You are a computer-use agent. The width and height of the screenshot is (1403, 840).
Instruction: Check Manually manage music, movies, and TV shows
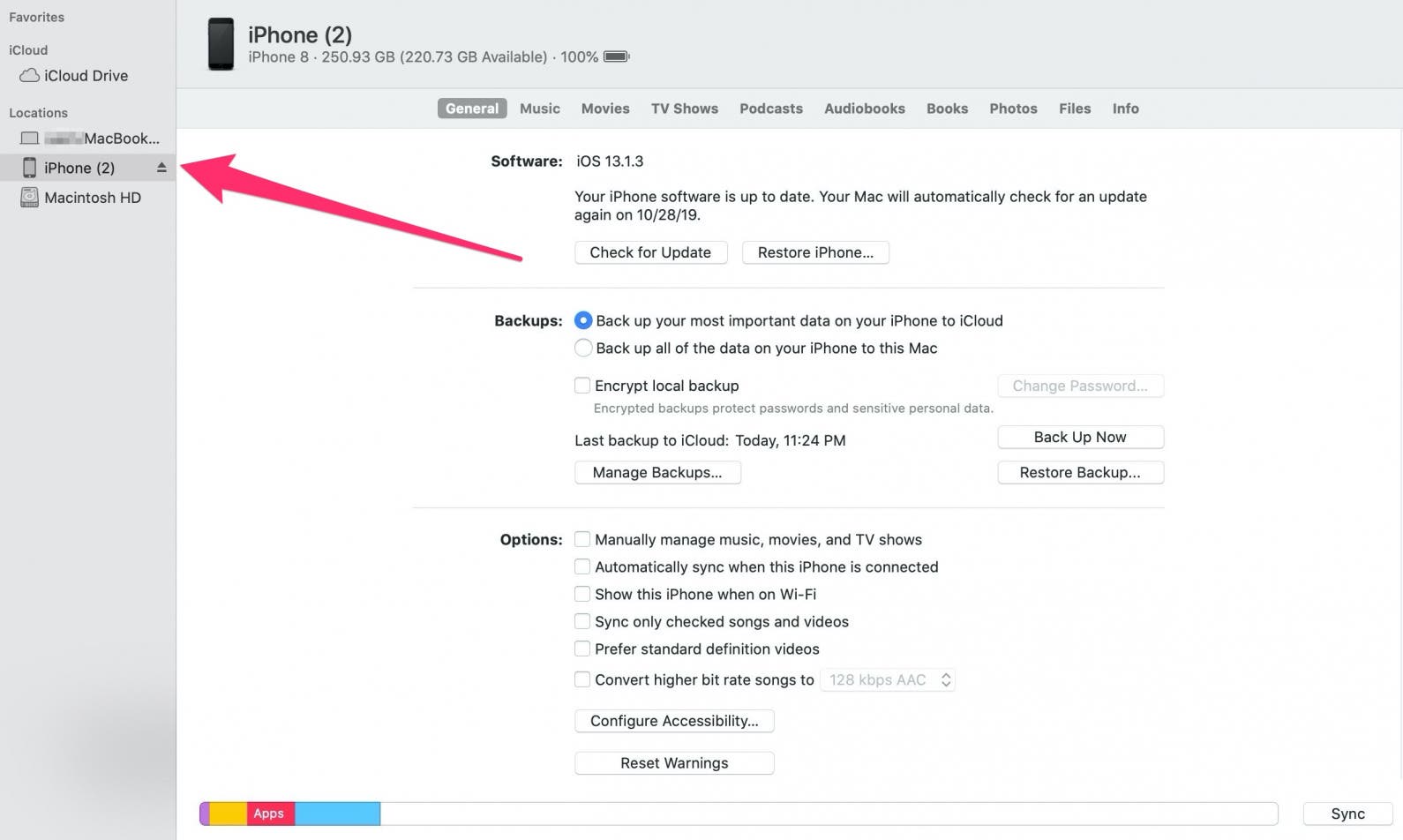(x=582, y=539)
